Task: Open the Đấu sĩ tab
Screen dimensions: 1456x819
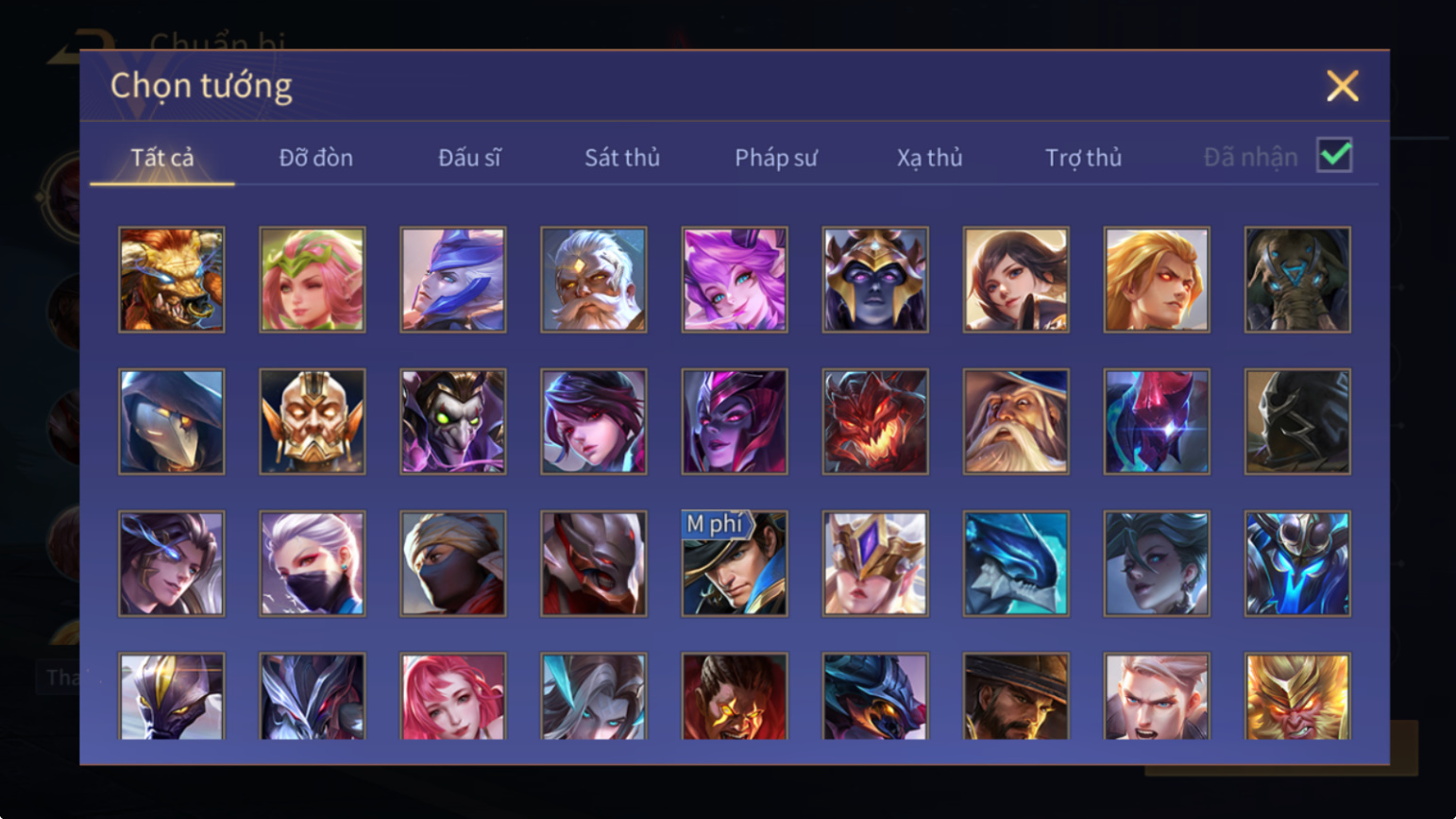Action: (469, 158)
